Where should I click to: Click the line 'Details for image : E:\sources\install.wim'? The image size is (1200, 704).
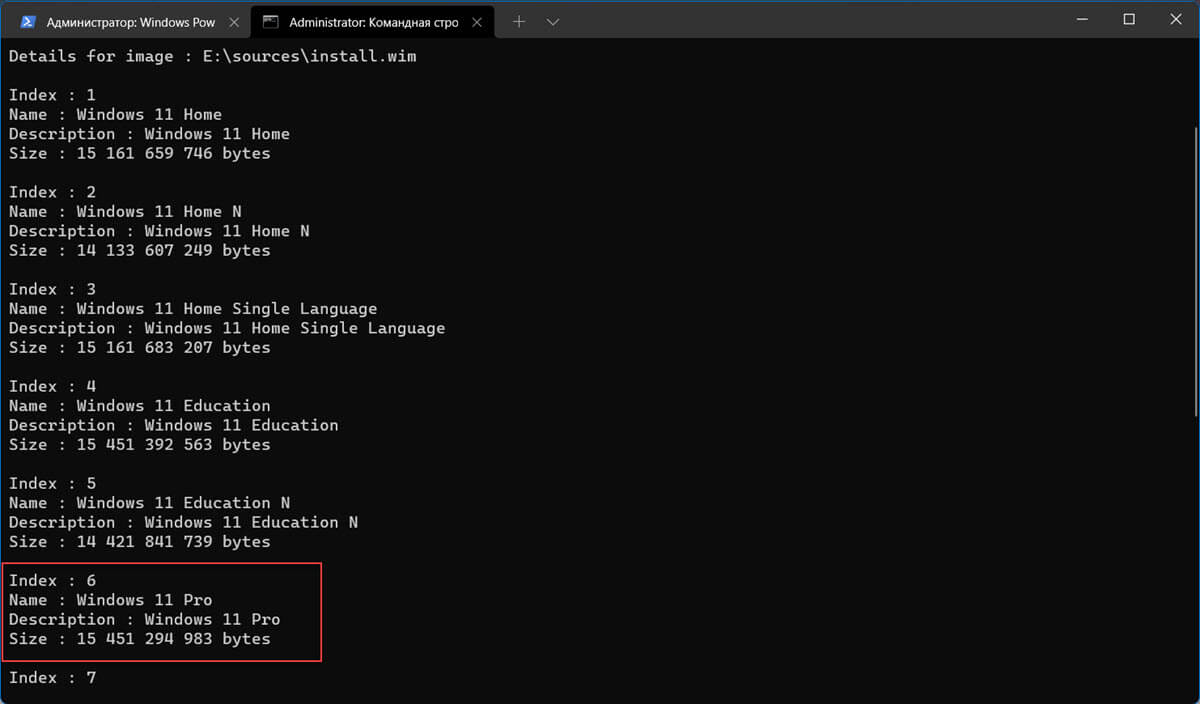[x=213, y=56]
